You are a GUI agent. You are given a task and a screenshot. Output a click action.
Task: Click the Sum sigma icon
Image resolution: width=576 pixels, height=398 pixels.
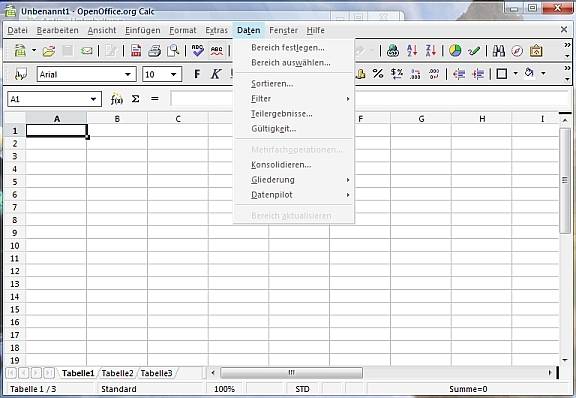(136, 99)
